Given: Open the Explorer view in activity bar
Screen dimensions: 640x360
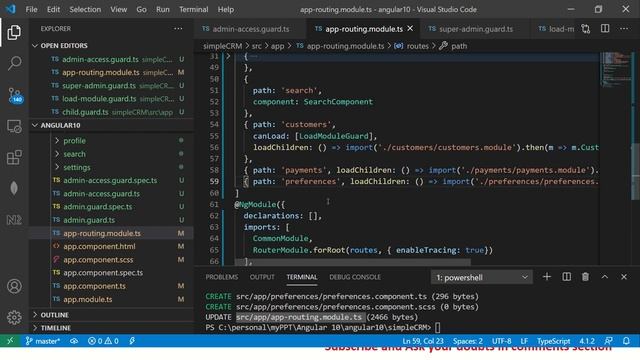Looking at the screenshot, I should 14,32.
